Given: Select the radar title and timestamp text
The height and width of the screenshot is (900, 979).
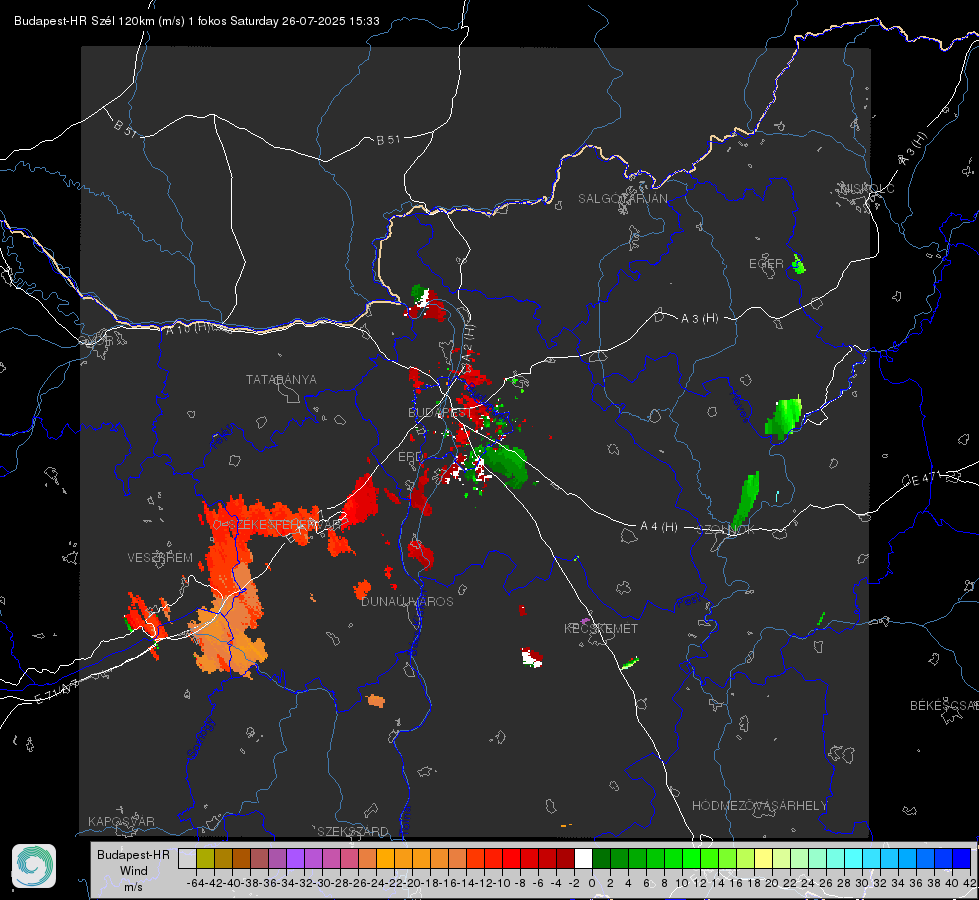Looking at the screenshot, I should coord(197,21).
